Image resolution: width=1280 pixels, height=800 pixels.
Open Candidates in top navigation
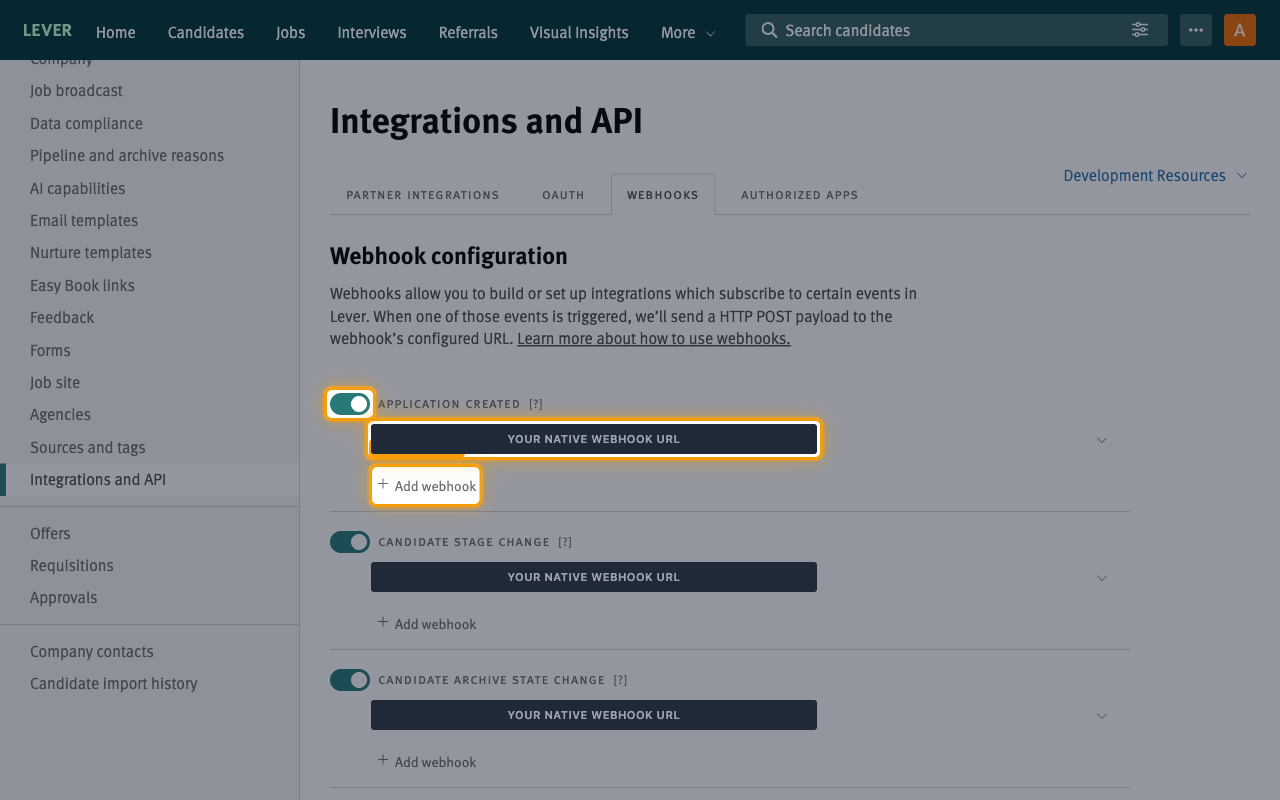pos(206,32)
